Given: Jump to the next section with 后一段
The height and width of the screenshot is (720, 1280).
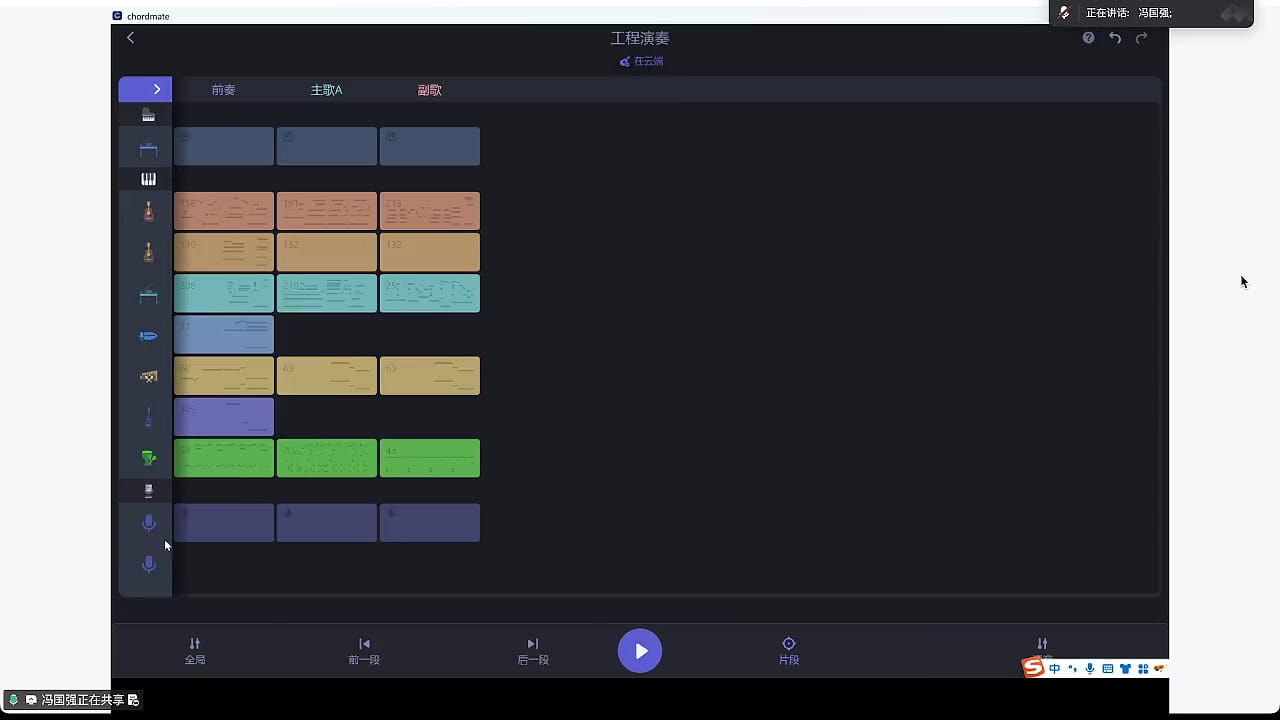Looking at the screenshot, I should 533,651.
